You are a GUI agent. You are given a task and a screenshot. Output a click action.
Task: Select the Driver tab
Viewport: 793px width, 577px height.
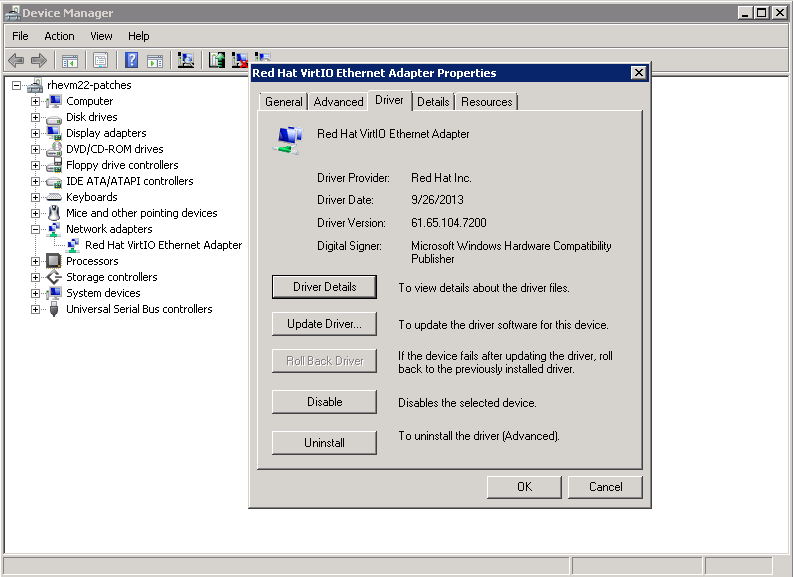389,100
